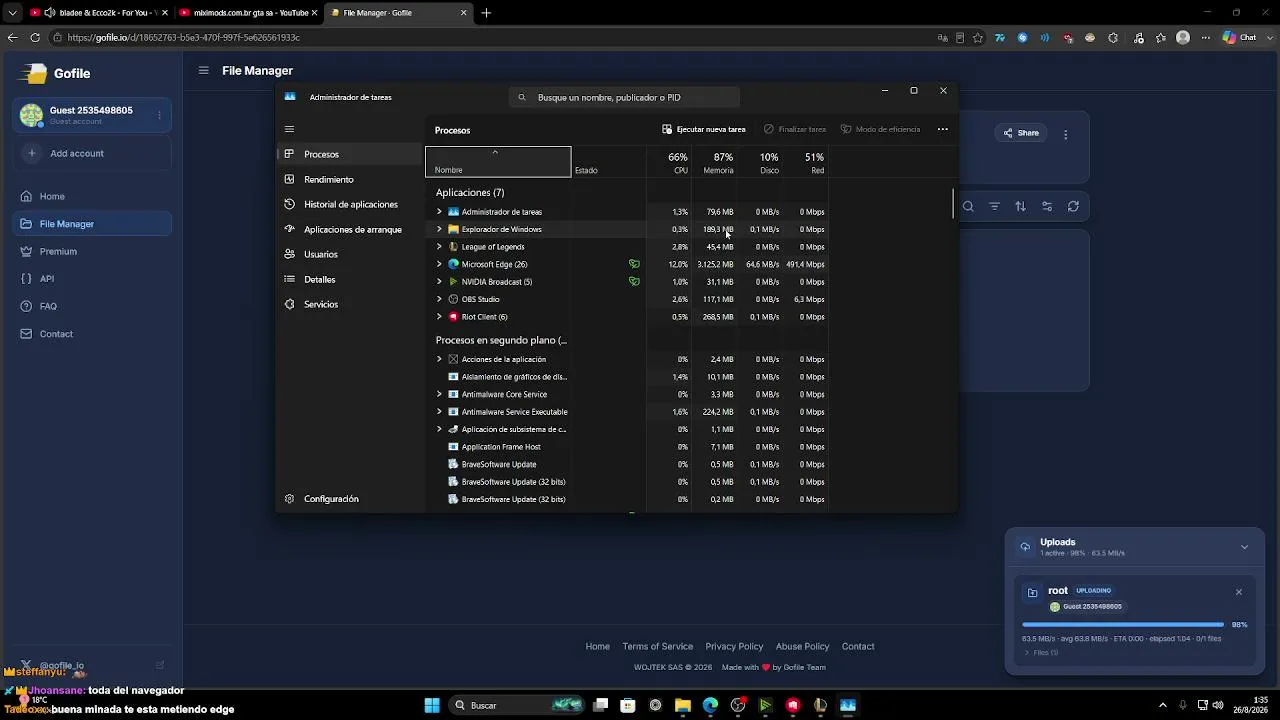The width and height of the screenshot is (1280, 720).
Task: Open Aplicaciones de arranque in Task Manager
Action: click(x=350, y=230)
